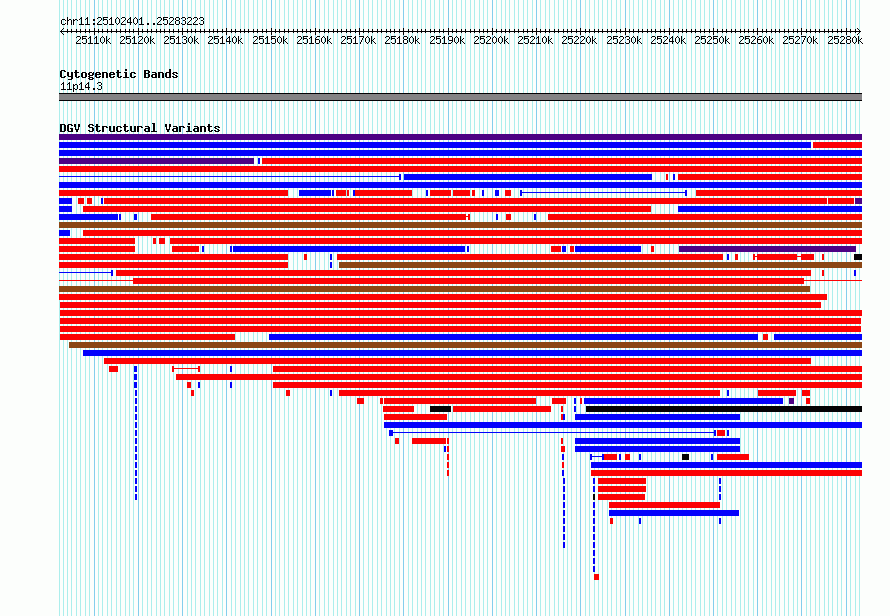Select the bottommost red variant marker
Image resolution: width=890 pixels, height=616 pixels.
[597, 577]
